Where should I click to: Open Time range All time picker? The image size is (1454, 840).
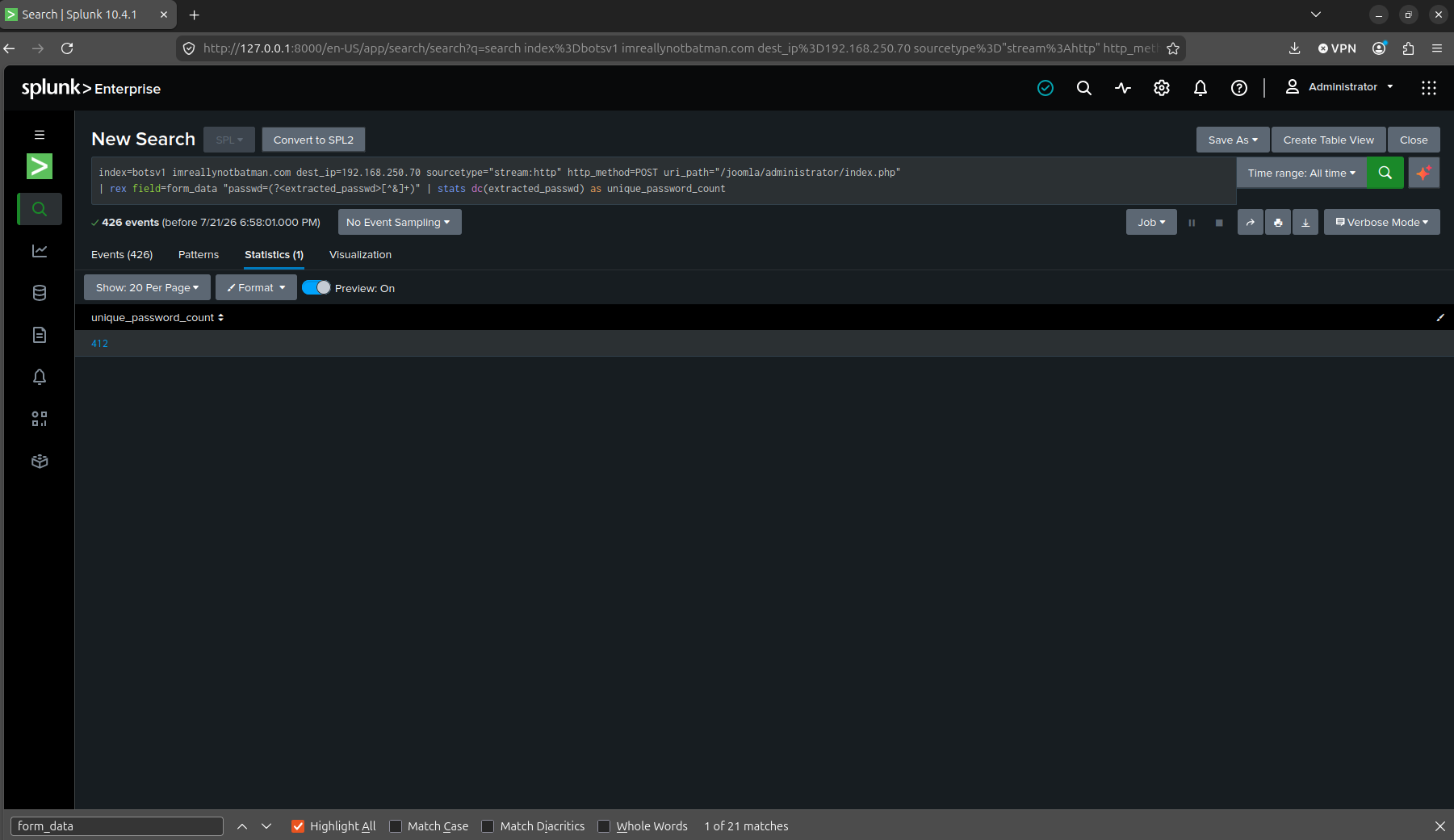pyautogui.click(x=1301, y=173)
